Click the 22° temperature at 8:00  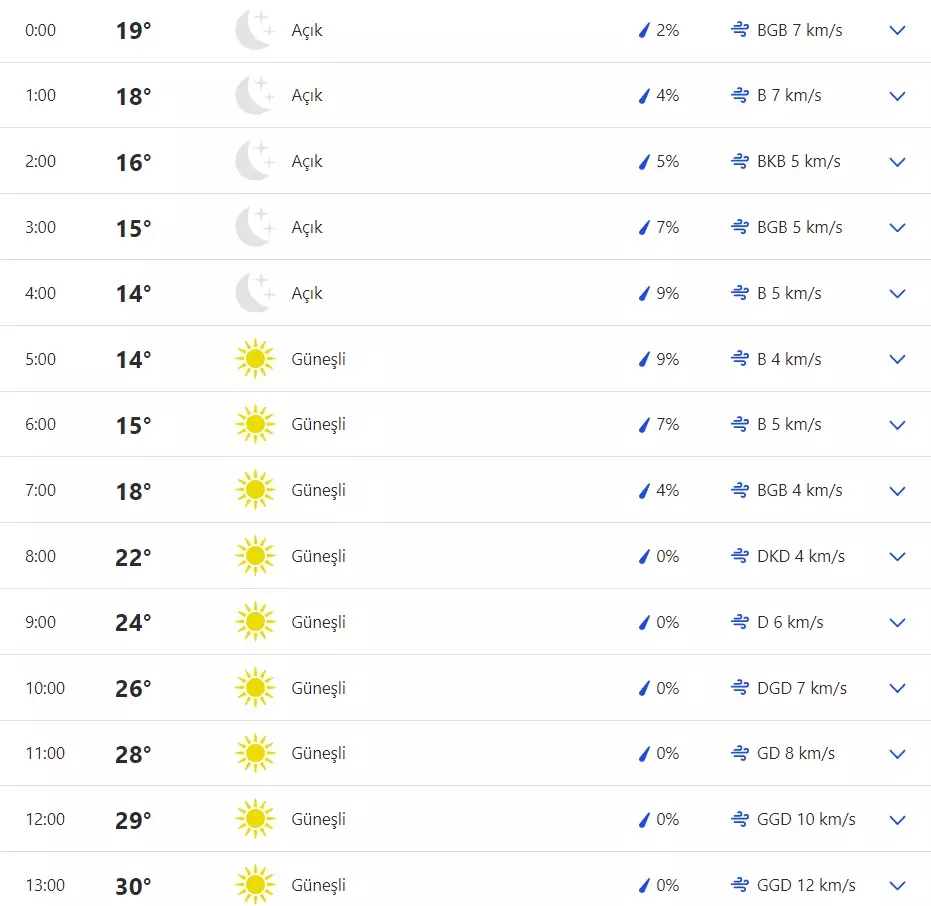[133, 557]
